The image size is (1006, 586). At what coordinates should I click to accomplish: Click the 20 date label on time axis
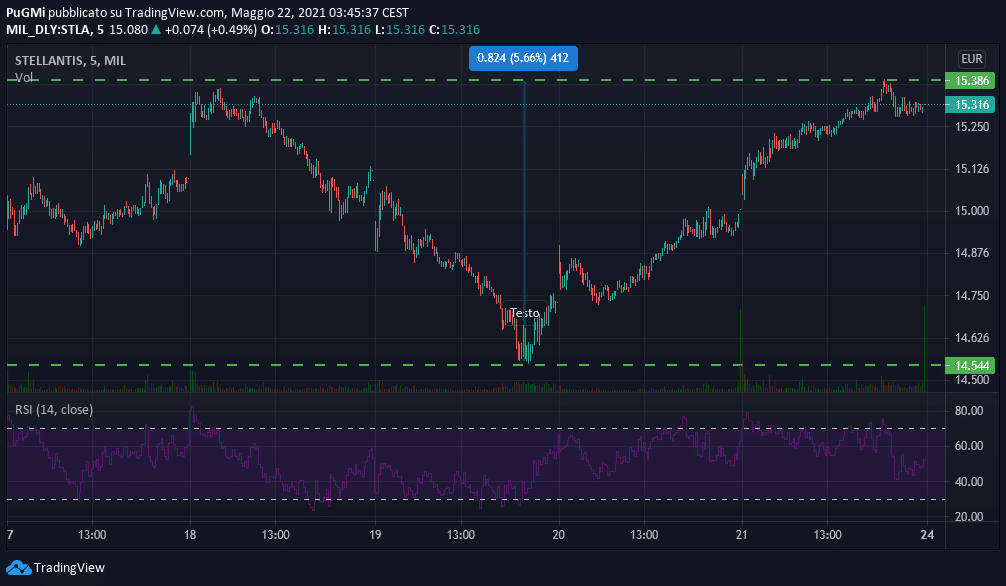559,535
